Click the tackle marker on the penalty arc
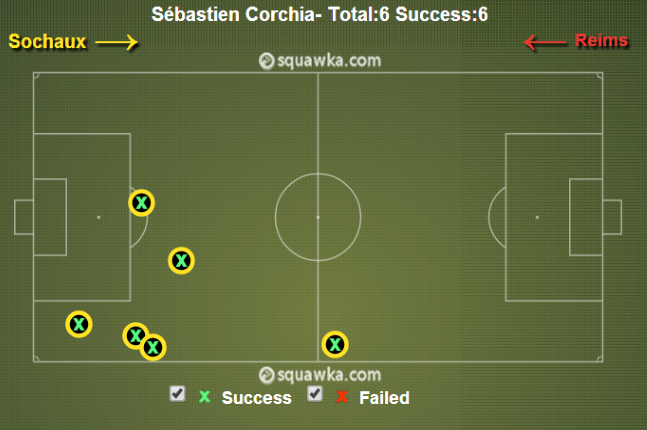 point(142,203)
